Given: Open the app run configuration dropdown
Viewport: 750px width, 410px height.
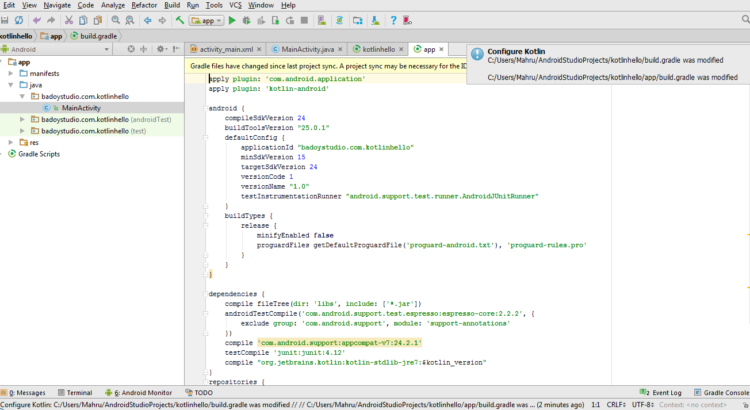Looking at the screenshot, I should pos(207,19).
